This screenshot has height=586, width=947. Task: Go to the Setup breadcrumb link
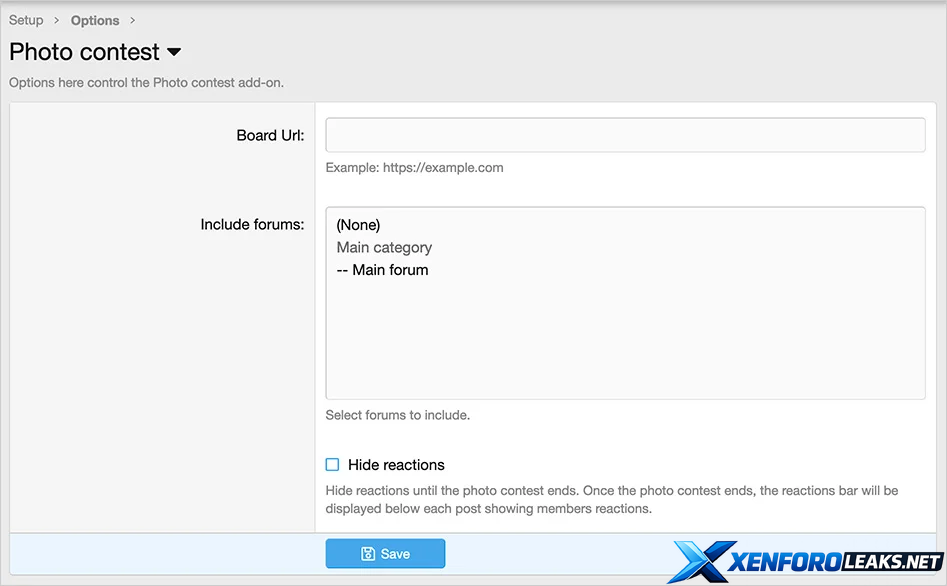click(x=26, y=20)
